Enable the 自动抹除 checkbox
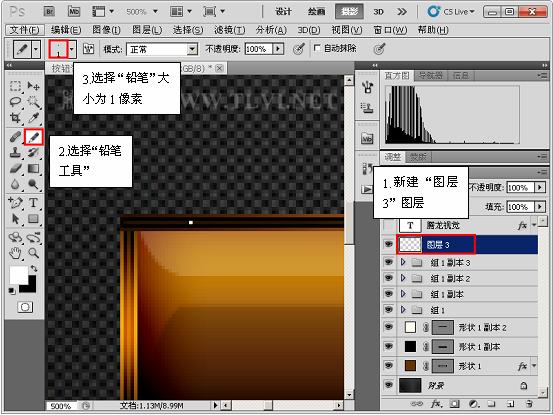This screenshot has width=553, height=415. coord(317,48)
